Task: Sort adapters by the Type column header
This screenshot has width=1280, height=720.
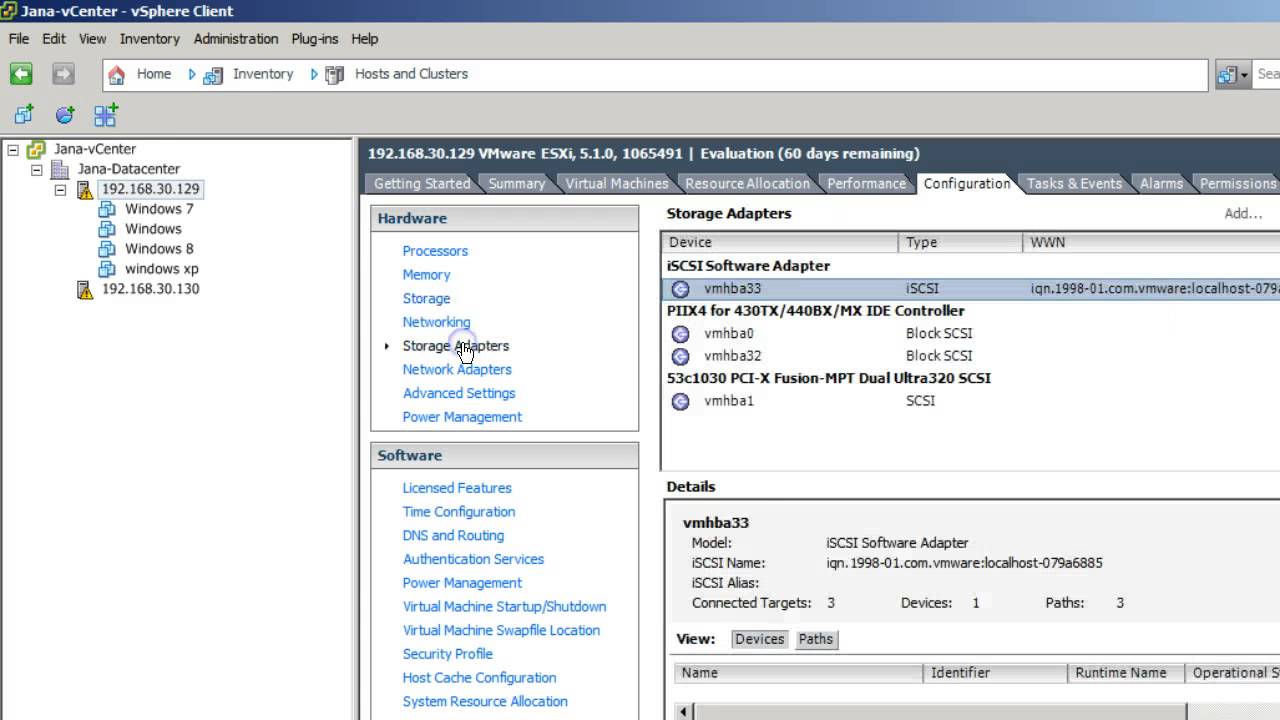Action: (x=961, y=243)
